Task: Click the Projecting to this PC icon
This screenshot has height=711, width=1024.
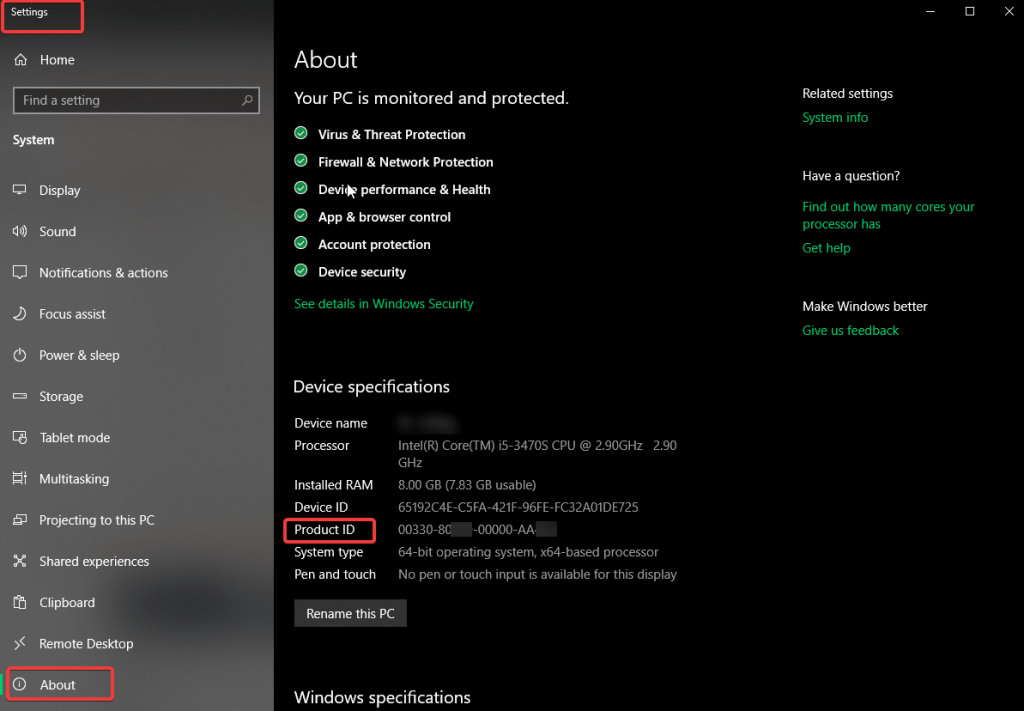Action: [20, 520]
